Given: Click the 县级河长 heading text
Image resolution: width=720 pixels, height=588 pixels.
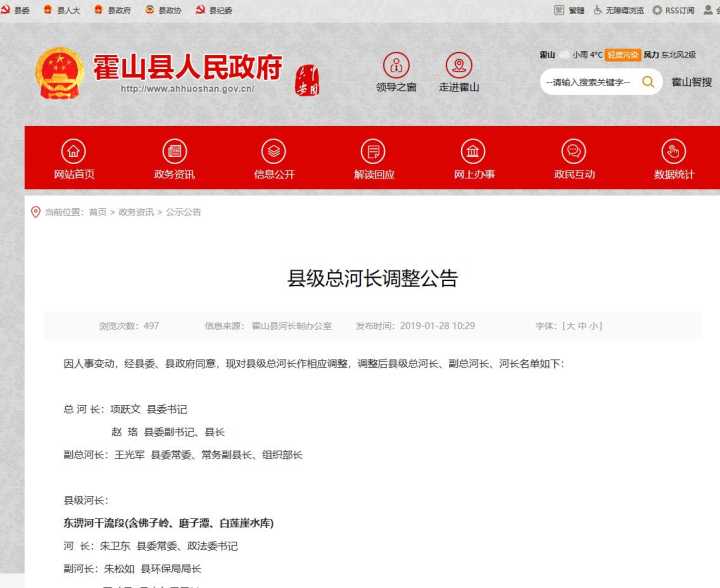Looking at the screenshot, I should point(86,500).
